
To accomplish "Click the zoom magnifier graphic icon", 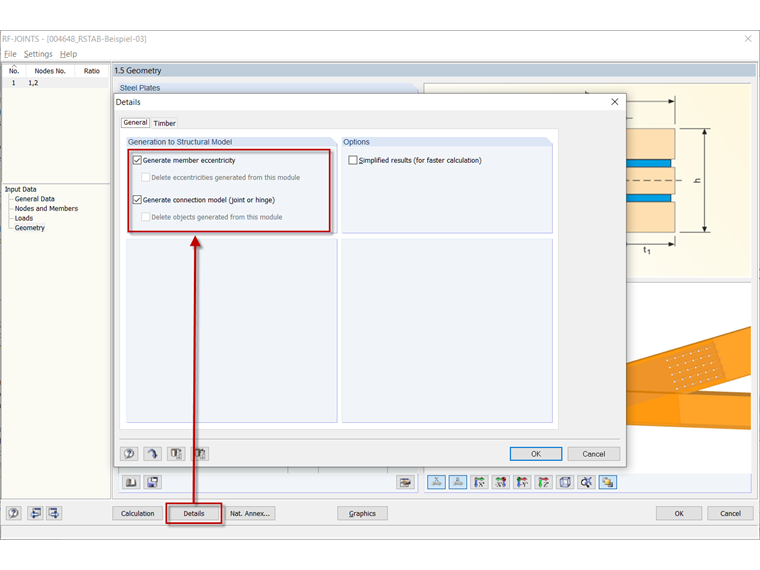I will (586, 482).
